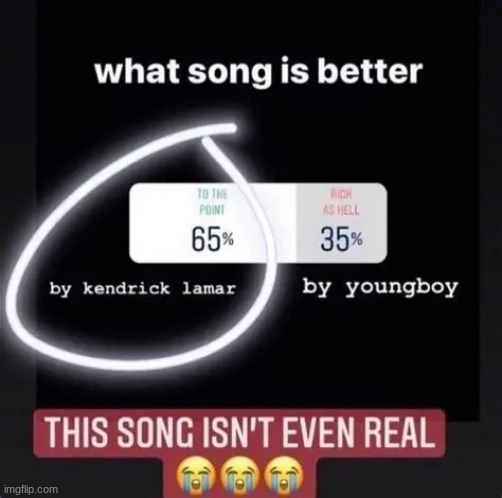Click the word 'lamar' in the caption

209,288
